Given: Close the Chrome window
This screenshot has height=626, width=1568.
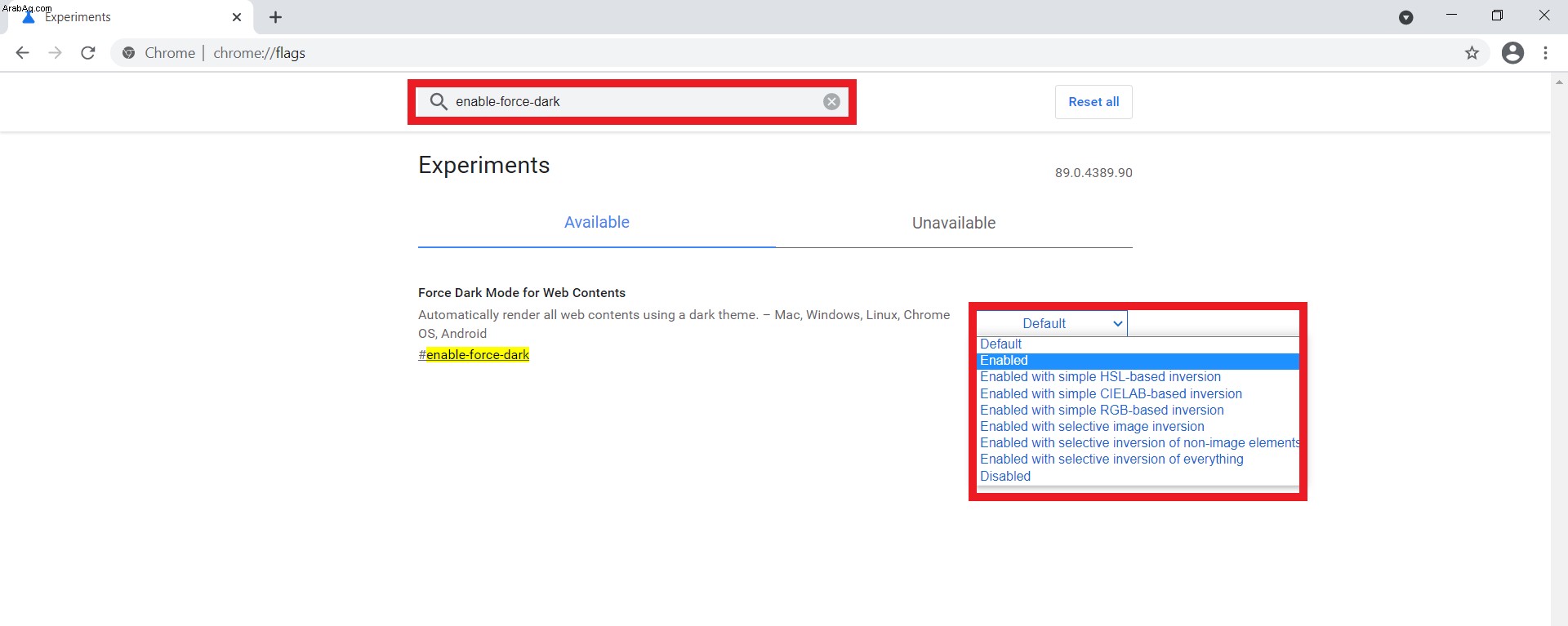Looking at the screenshot, I should click(x=1543, y=16).
